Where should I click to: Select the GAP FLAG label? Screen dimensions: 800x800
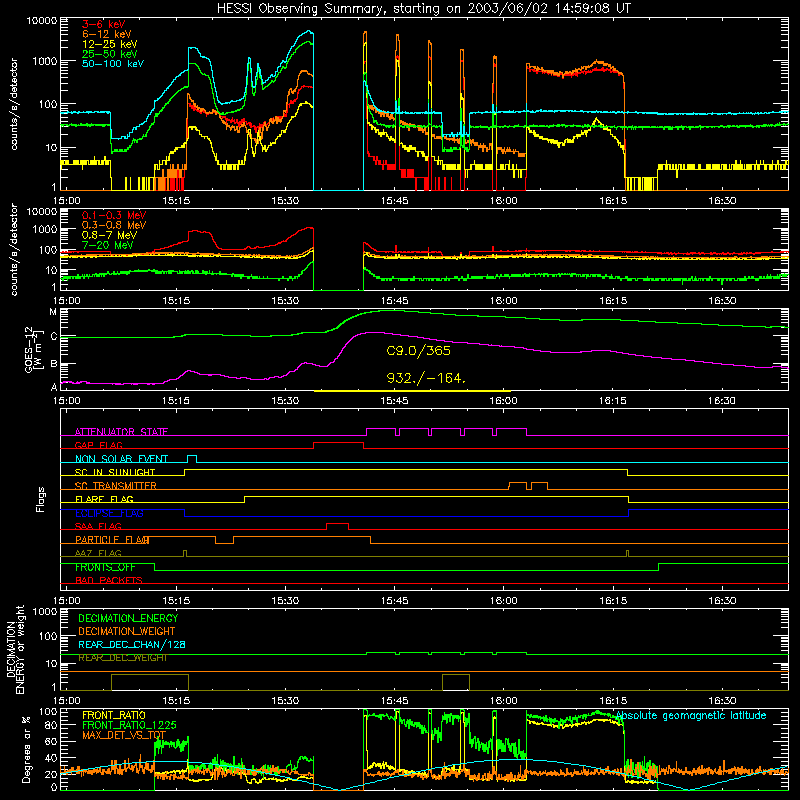[99, 445]
